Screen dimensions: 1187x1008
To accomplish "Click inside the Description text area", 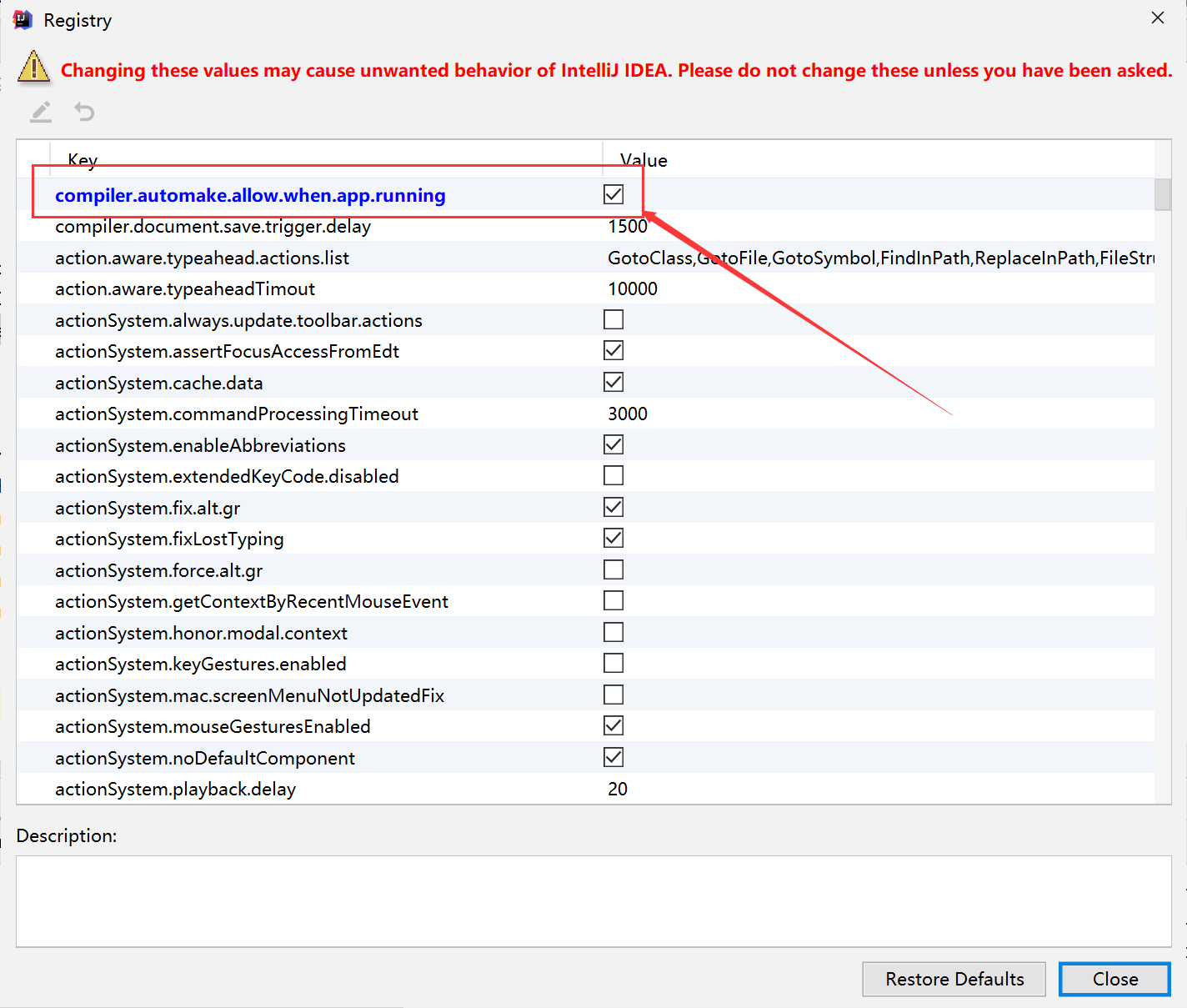I will [593, 901].
